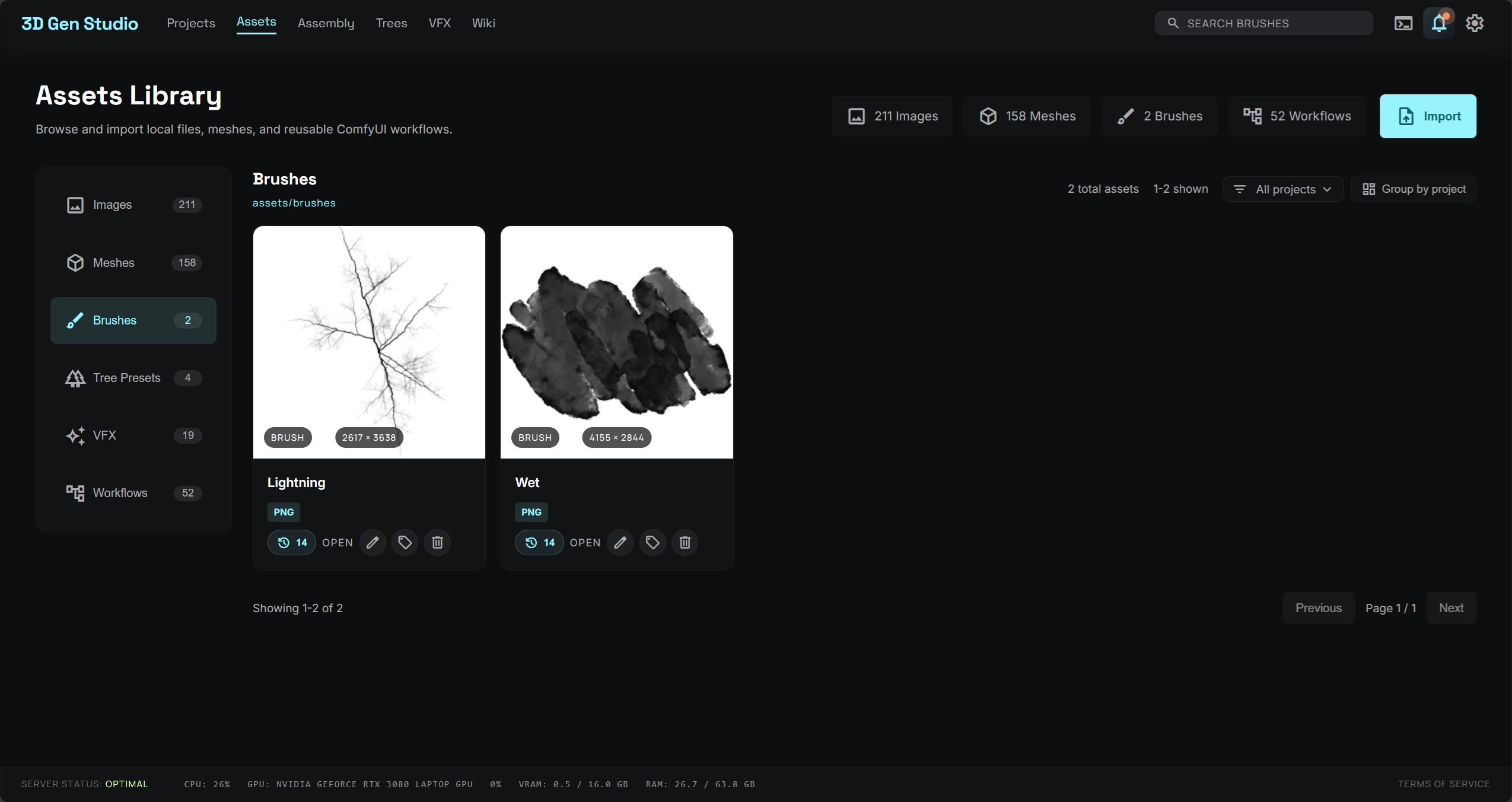Click the 52 Workflows stat icon
The image size is (1512, 802).
pos(1252,116)
